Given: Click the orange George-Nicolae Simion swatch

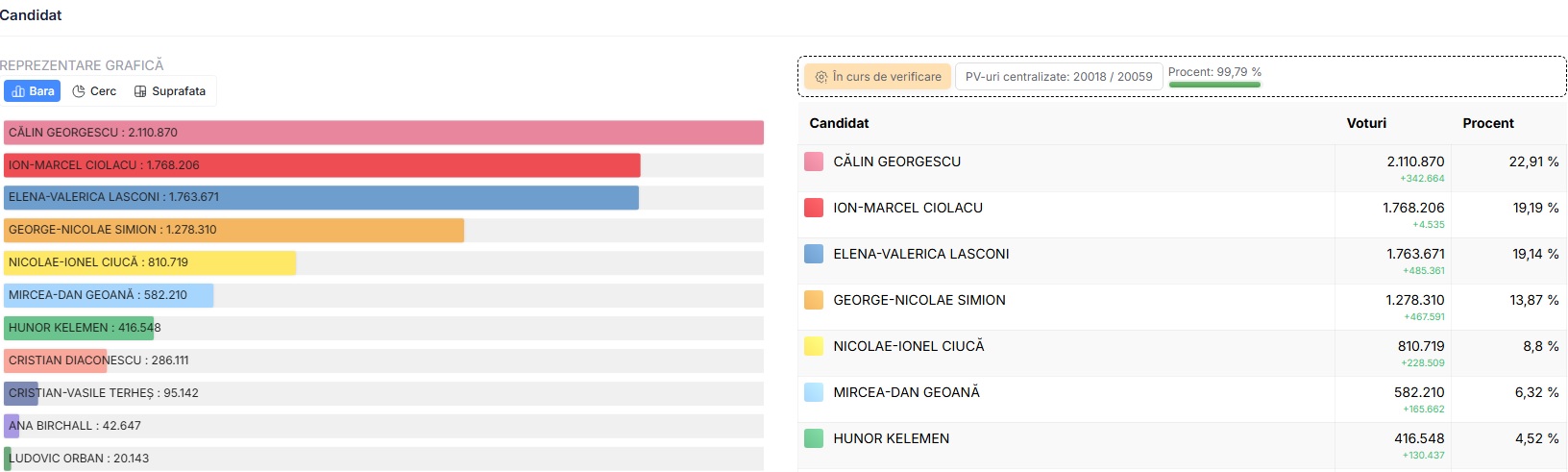Looking at the screenshot, I should pyautogui.click(x=814, y=300).
